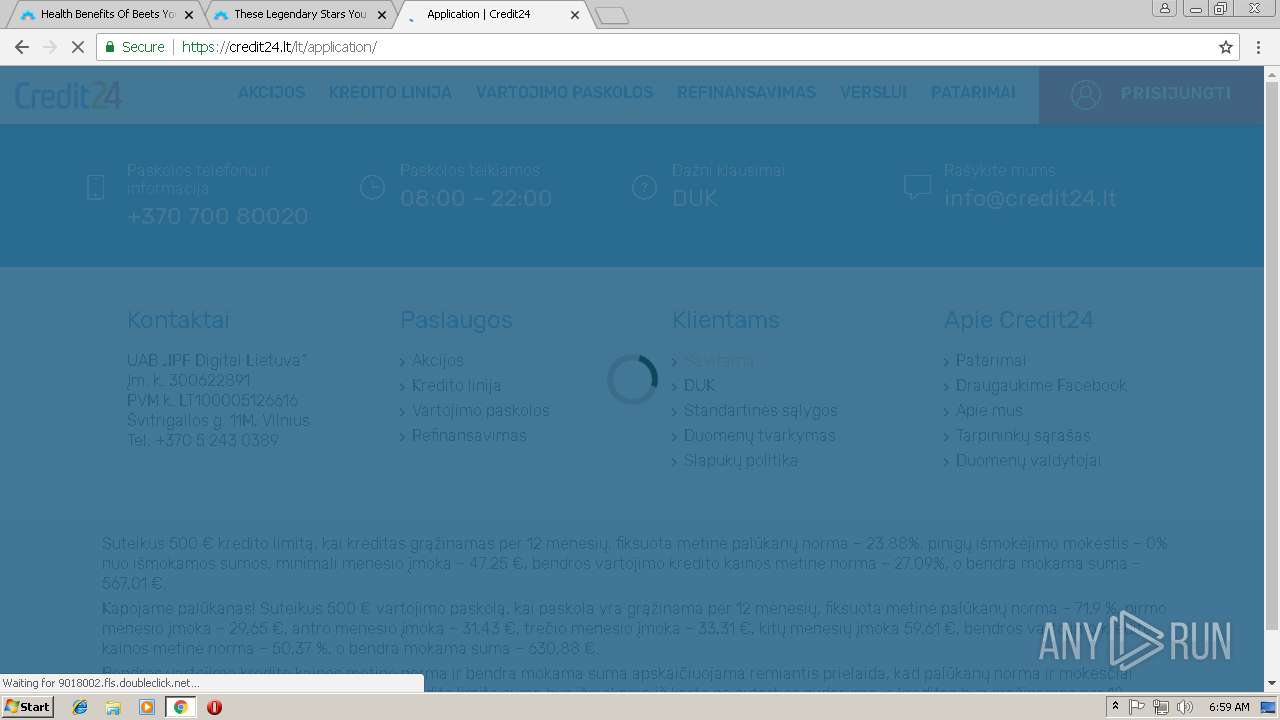
Task: Open the REFINANSAVIMAS menu item
Action: tap(746, 93)
